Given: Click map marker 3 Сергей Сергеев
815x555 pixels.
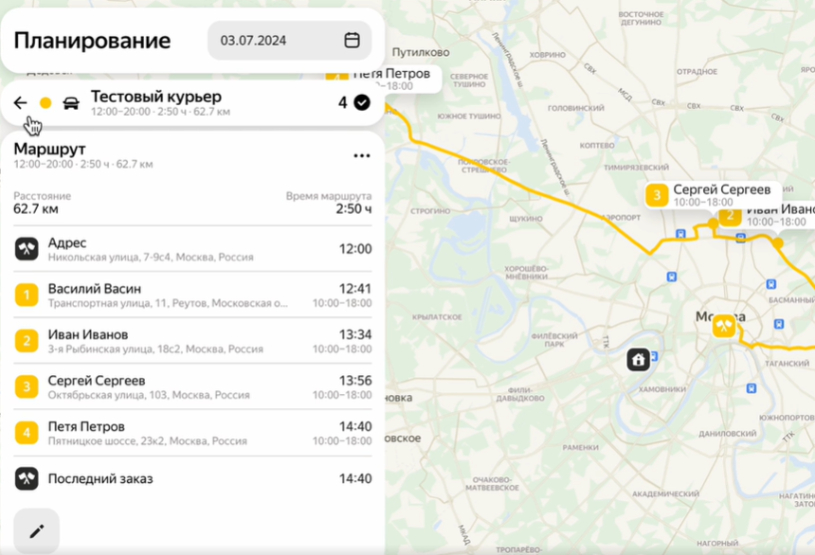Looking at the screenshot, I should 712,195.
